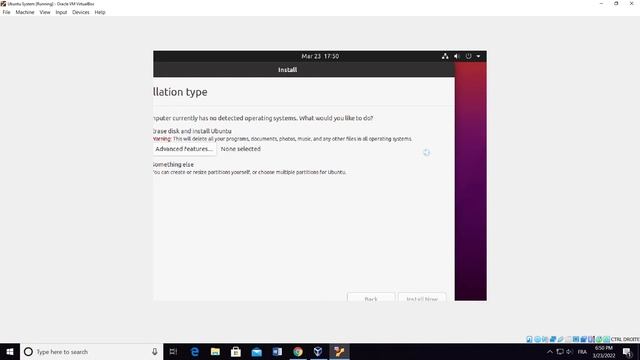Select the 'Something else' option label

173,164
